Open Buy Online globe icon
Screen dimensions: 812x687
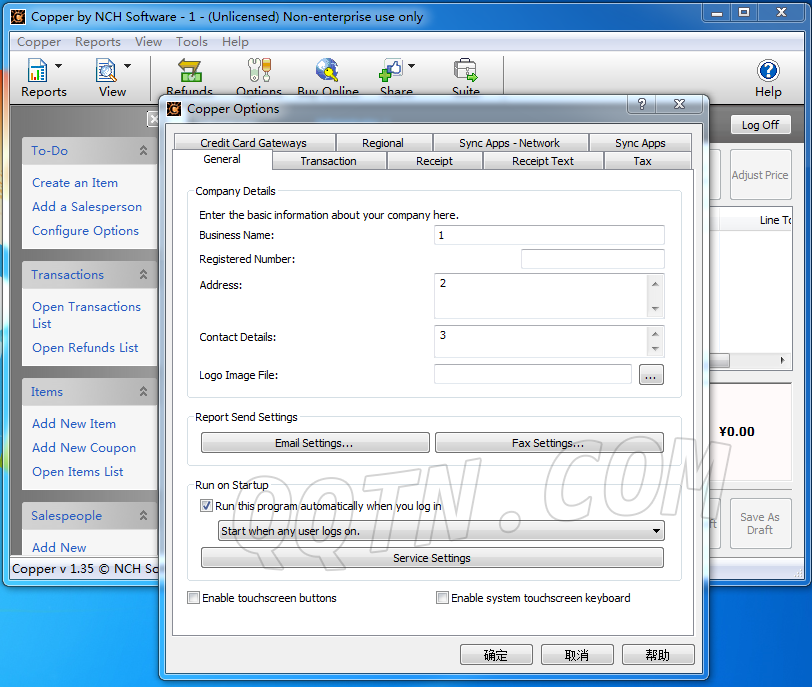pyautogui.click(x=327, y=71)
